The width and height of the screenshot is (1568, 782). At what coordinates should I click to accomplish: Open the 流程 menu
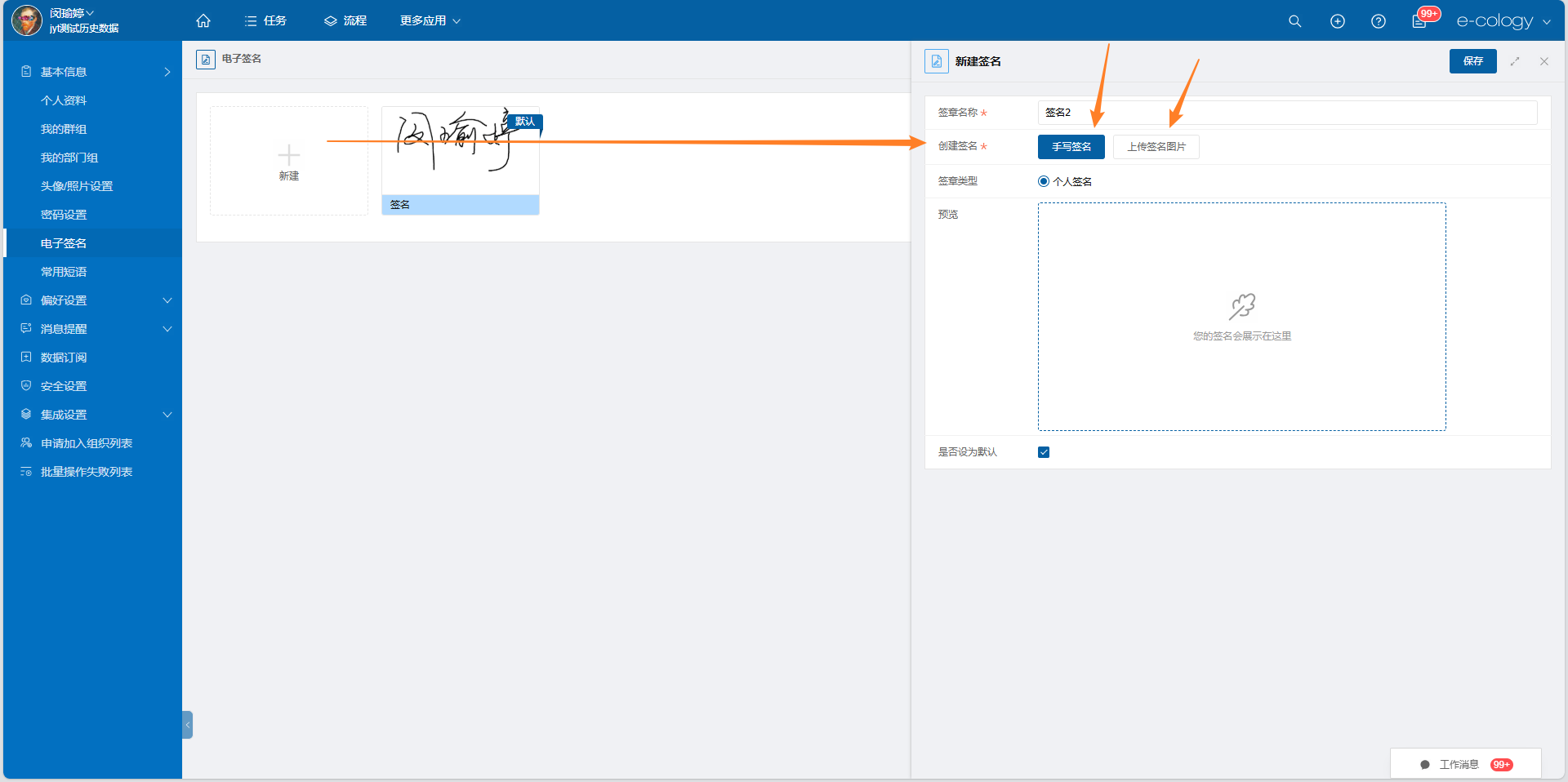click(x=345, y=20)
